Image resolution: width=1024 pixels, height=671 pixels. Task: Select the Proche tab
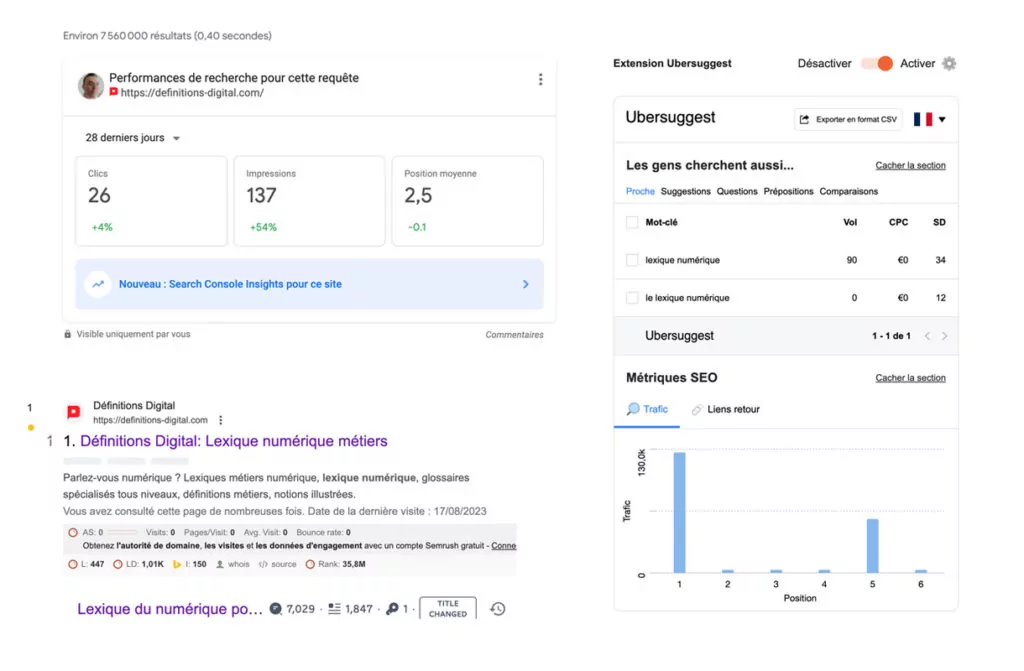coord(640,191)
